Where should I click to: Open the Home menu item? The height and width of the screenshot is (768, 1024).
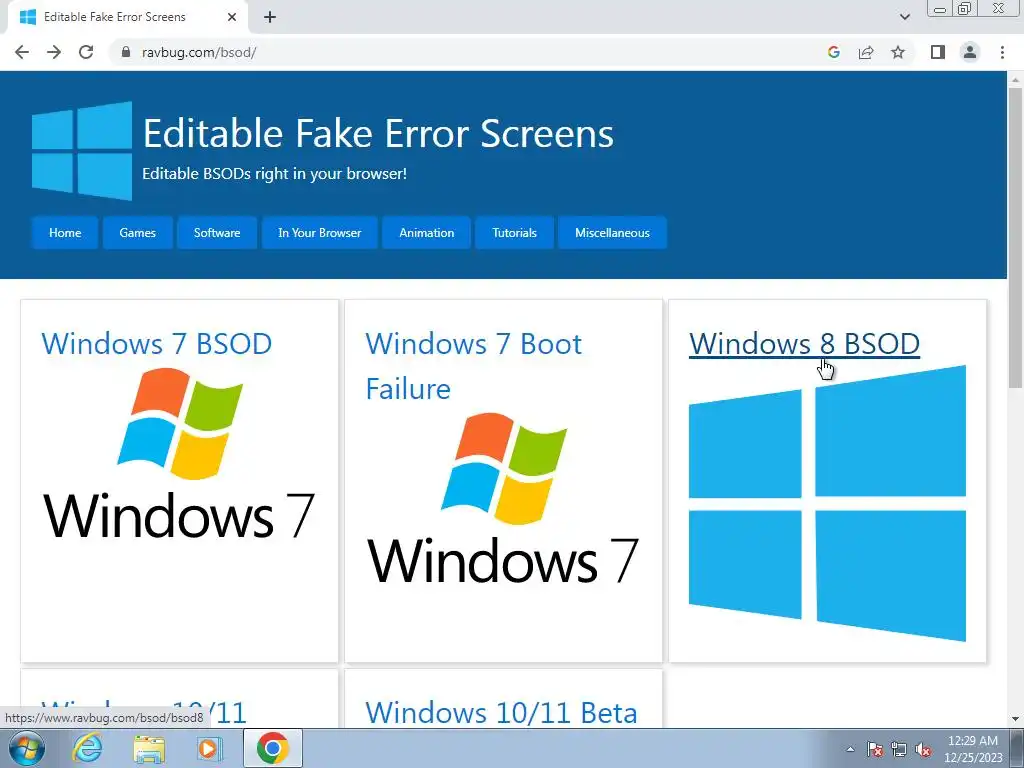pyautogui.click(x=65, y=232)
